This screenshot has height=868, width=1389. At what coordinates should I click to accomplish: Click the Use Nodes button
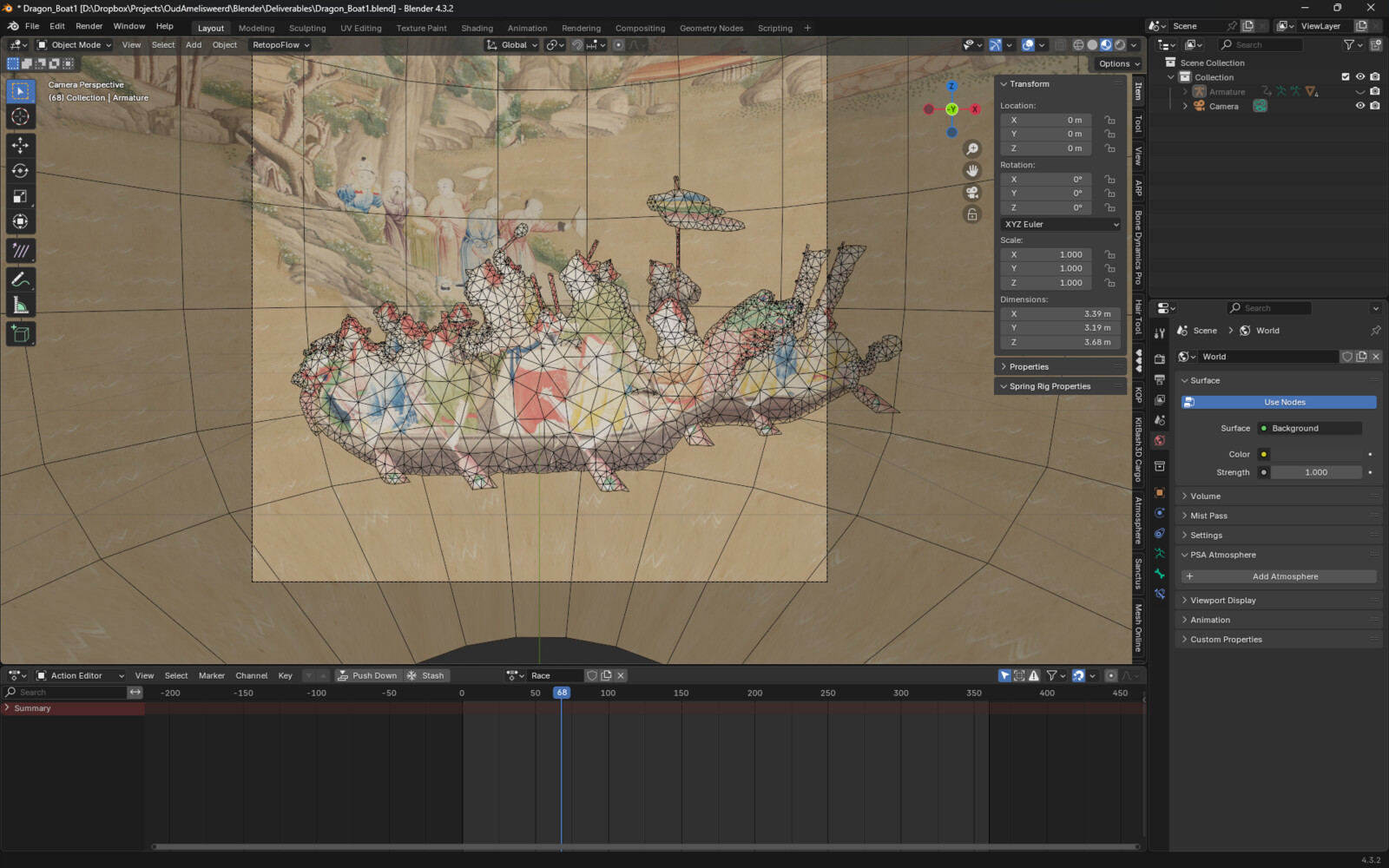point(1279,403)
